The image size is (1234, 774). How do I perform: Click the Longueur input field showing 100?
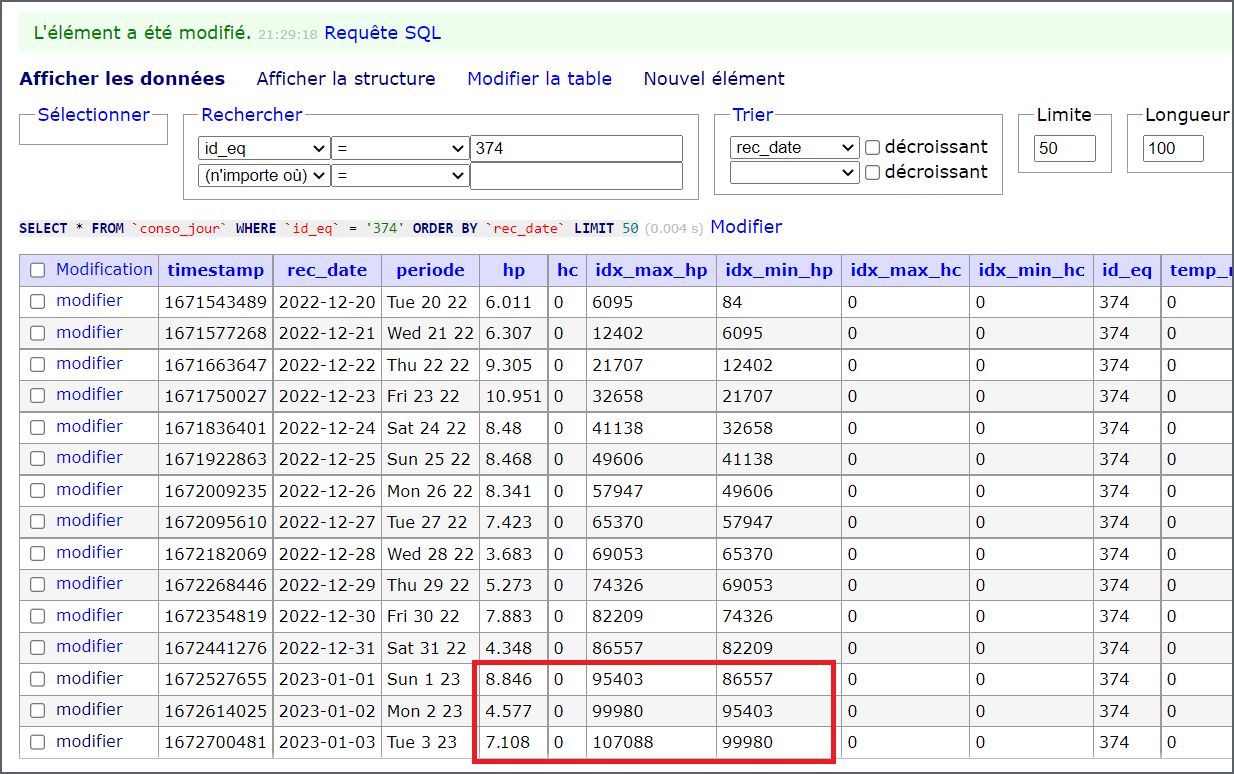tap(1173, 148)
